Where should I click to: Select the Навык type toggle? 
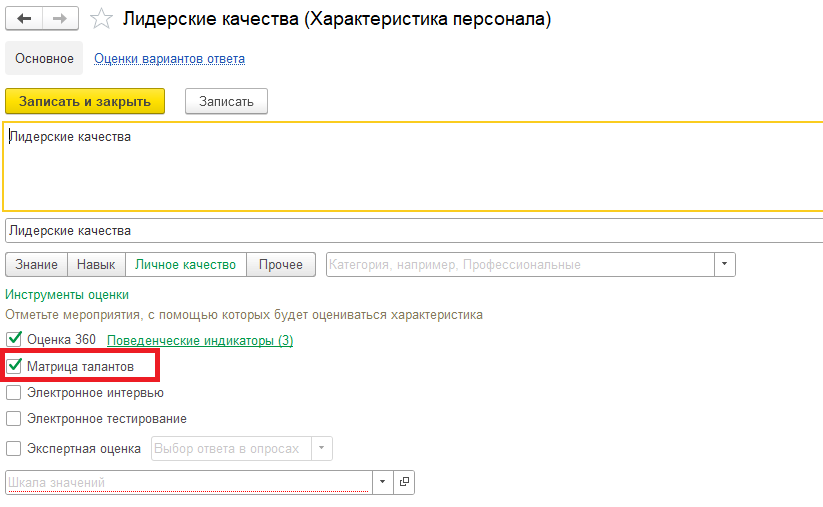click(96, 264)
